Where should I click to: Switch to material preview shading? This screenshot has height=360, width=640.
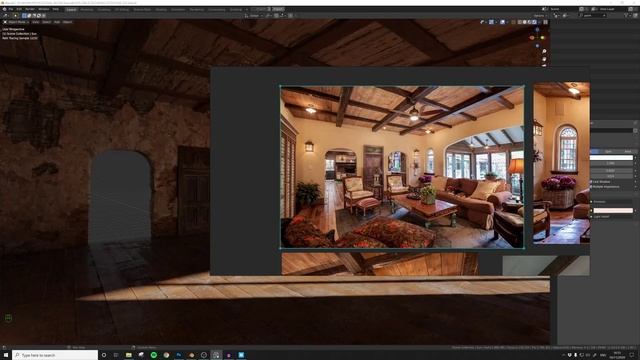click(529, 22)
